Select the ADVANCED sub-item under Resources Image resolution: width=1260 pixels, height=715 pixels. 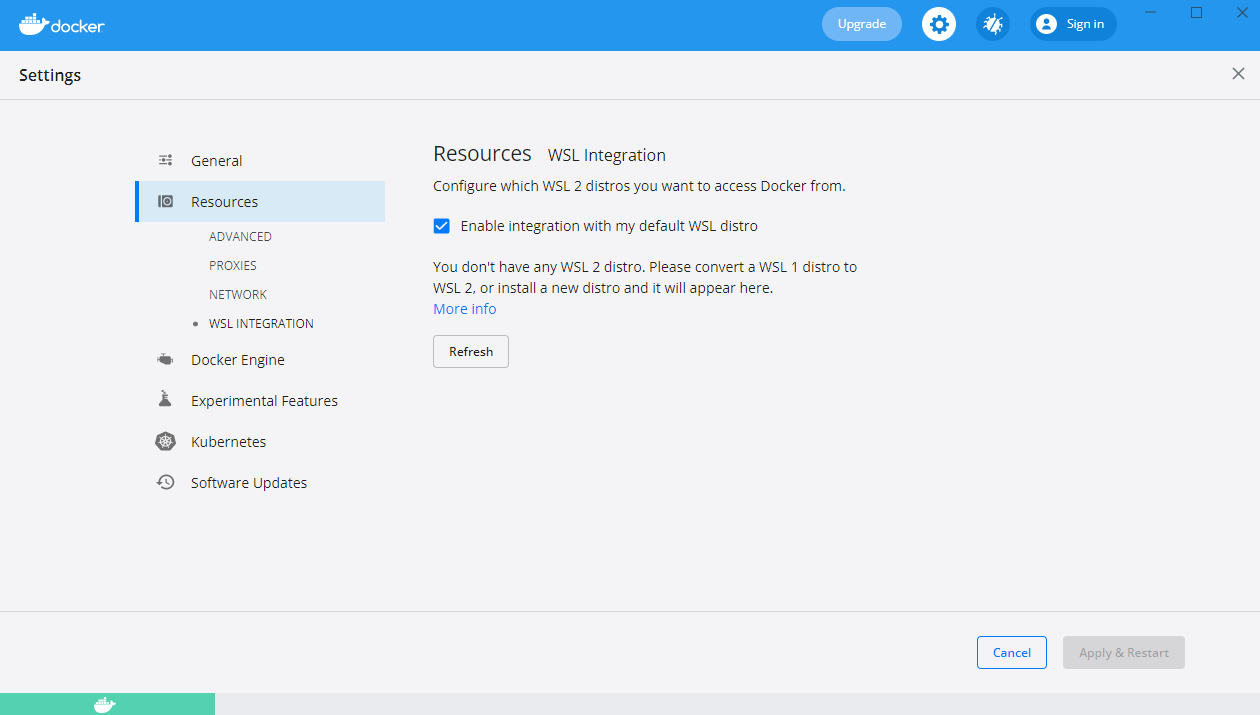pos(240,237)
